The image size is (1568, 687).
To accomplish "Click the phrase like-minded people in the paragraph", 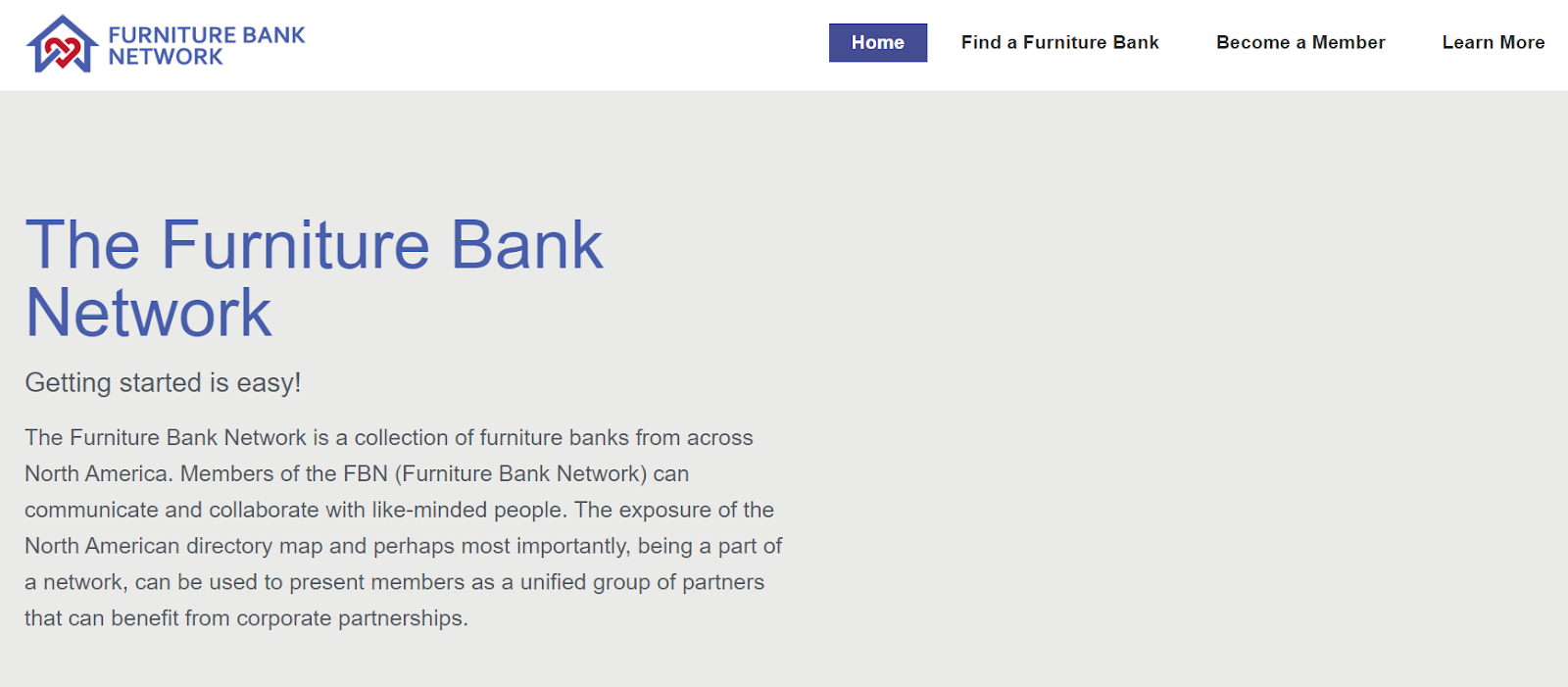I will (x=469, y=510).
